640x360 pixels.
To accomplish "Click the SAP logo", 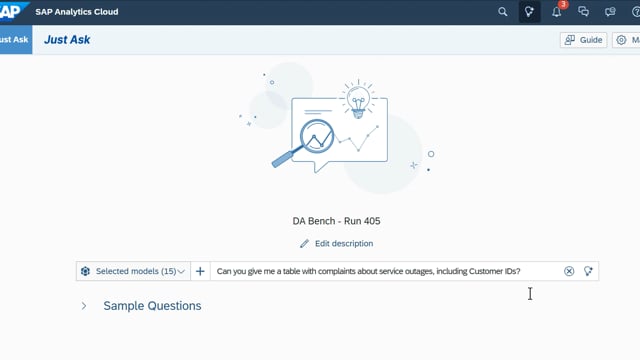I will pyautogui.click(x=13, y=11).
